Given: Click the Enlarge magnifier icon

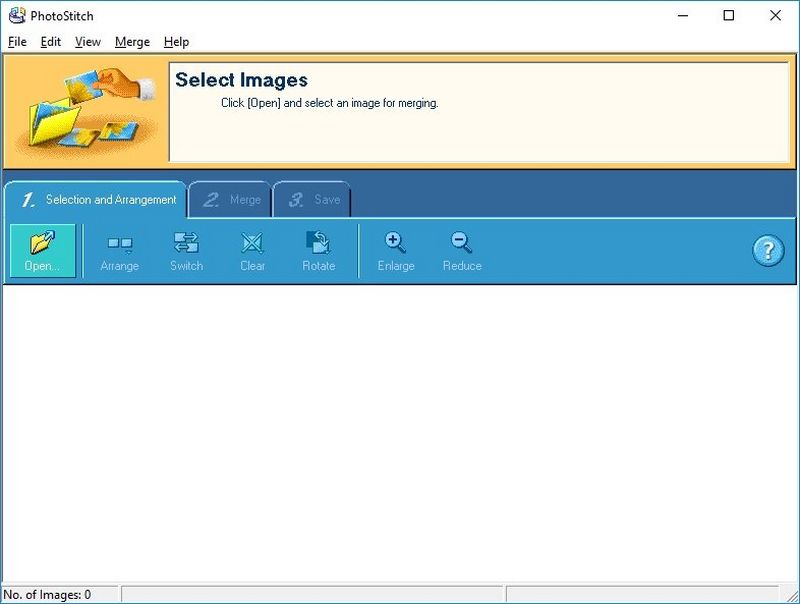Looking at the screenshot, I should pyautogui.click(x=395, y=243).
